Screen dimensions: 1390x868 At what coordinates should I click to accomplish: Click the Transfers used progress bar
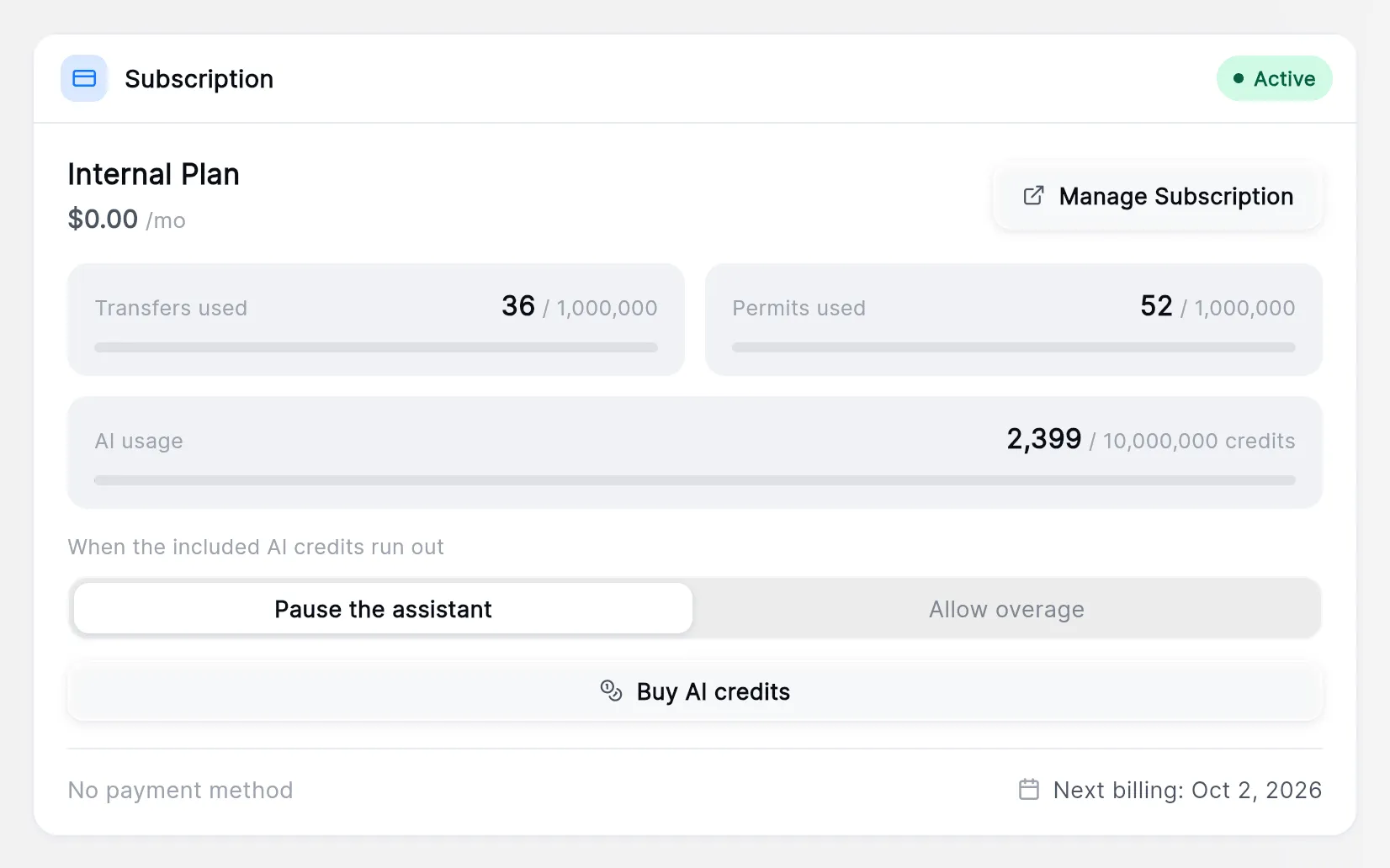click(x=376, y=347)
